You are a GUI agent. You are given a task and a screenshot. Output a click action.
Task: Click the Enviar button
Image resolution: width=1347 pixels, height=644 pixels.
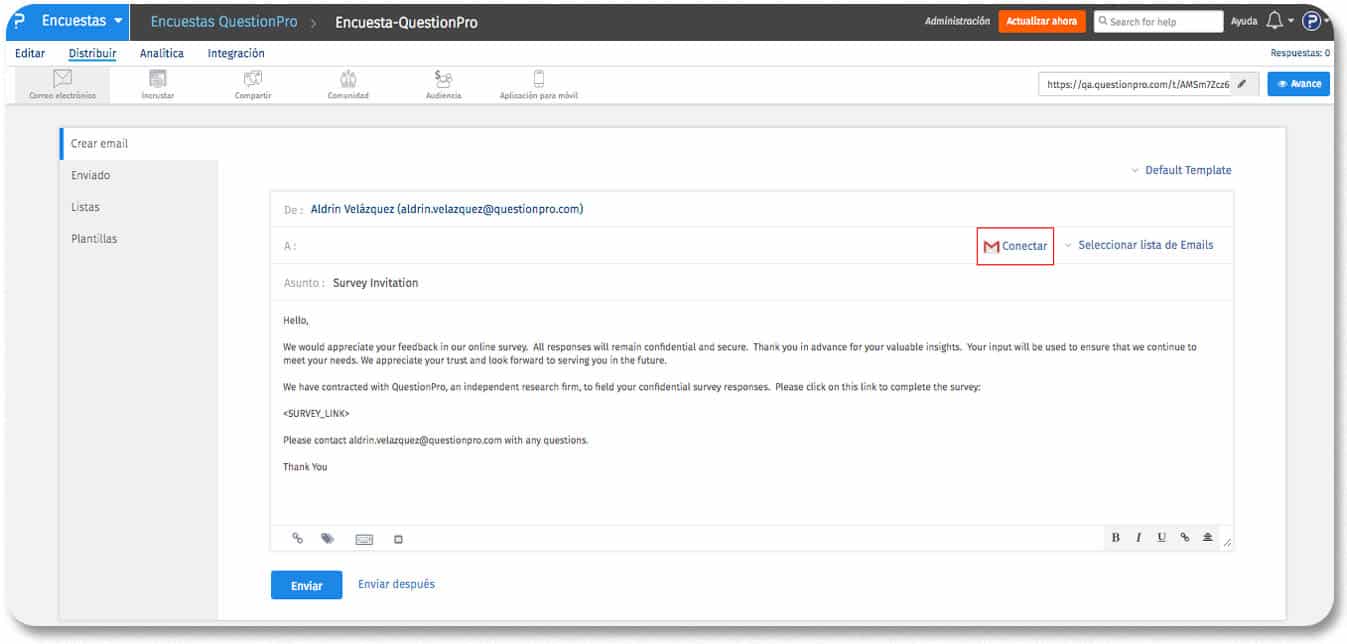(x=307, y=586)
